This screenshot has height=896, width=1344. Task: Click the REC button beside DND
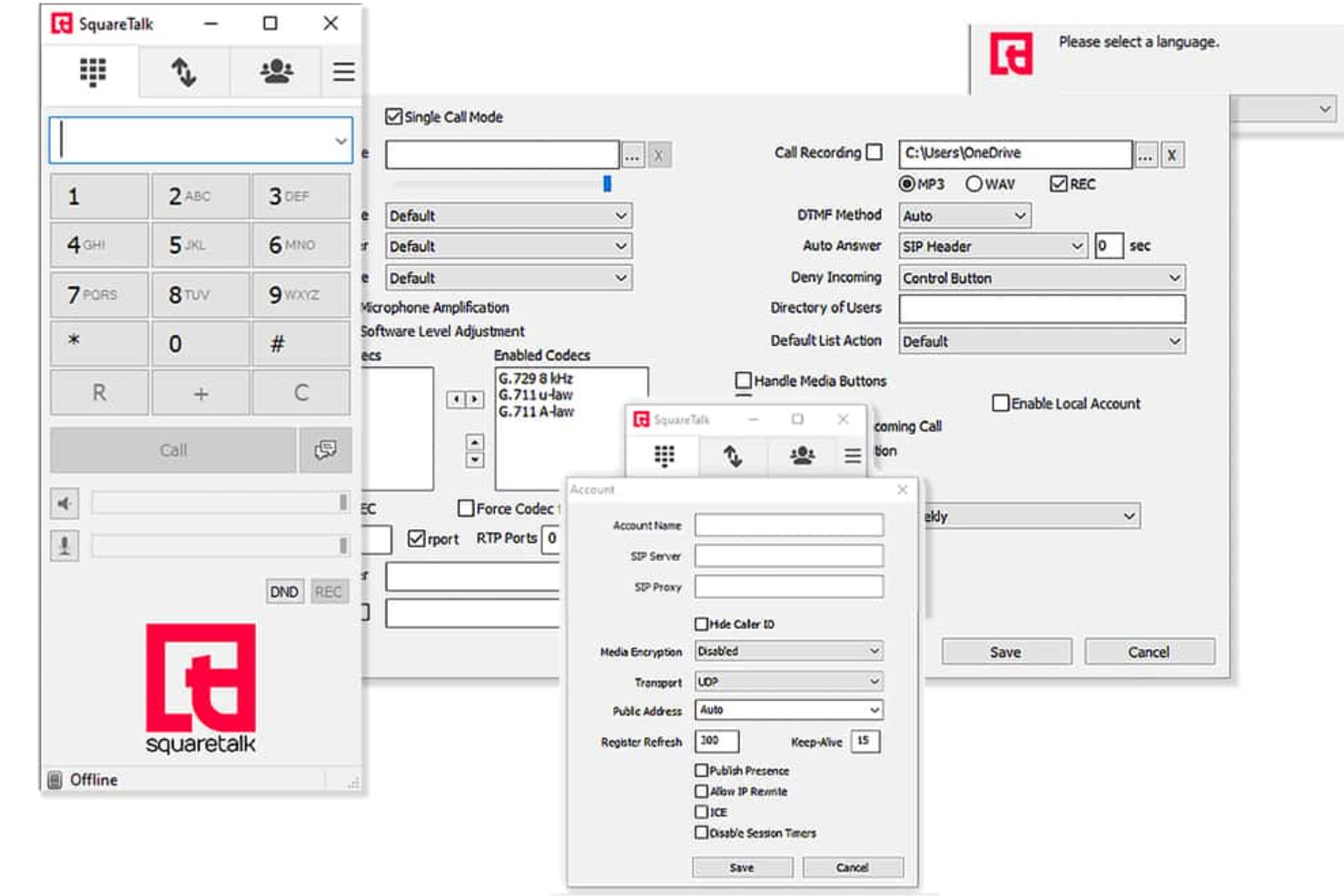coord(328,592)
